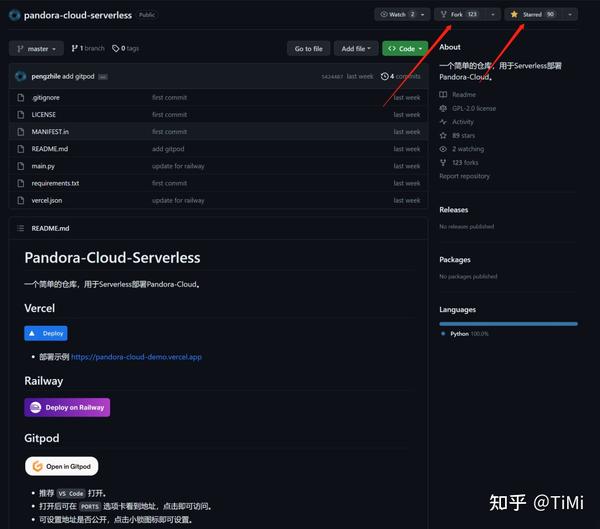The height and width of the screenshot is (529, 600).
Task: Toggle the Starred button
Action: (533, 15)
